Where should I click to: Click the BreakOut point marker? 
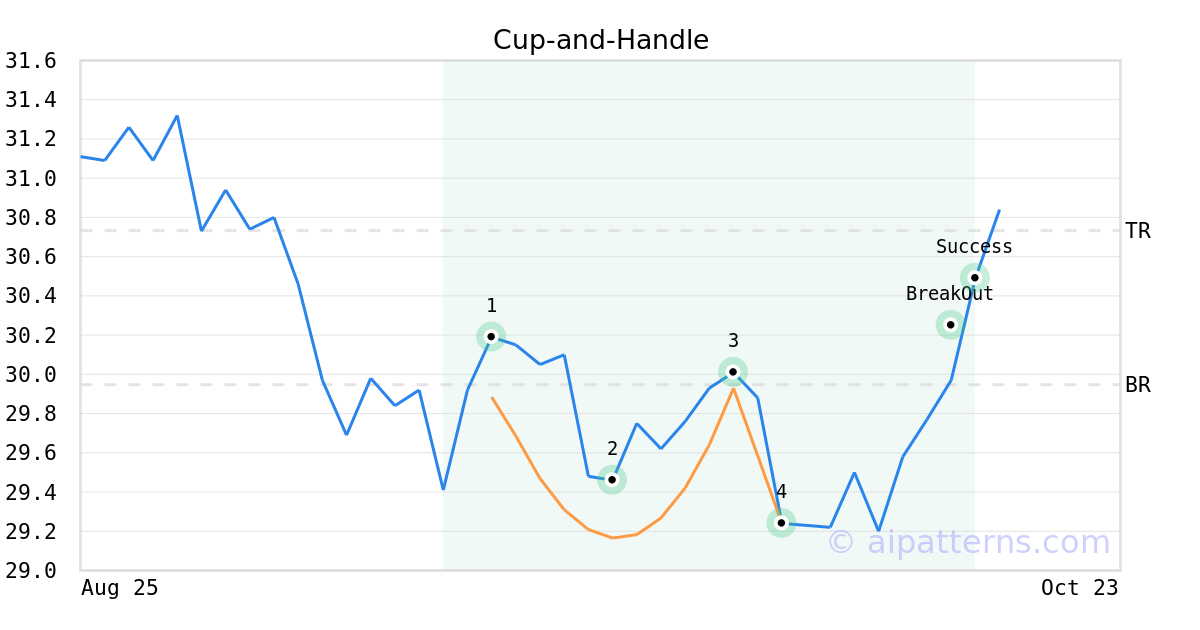point(950,324)
